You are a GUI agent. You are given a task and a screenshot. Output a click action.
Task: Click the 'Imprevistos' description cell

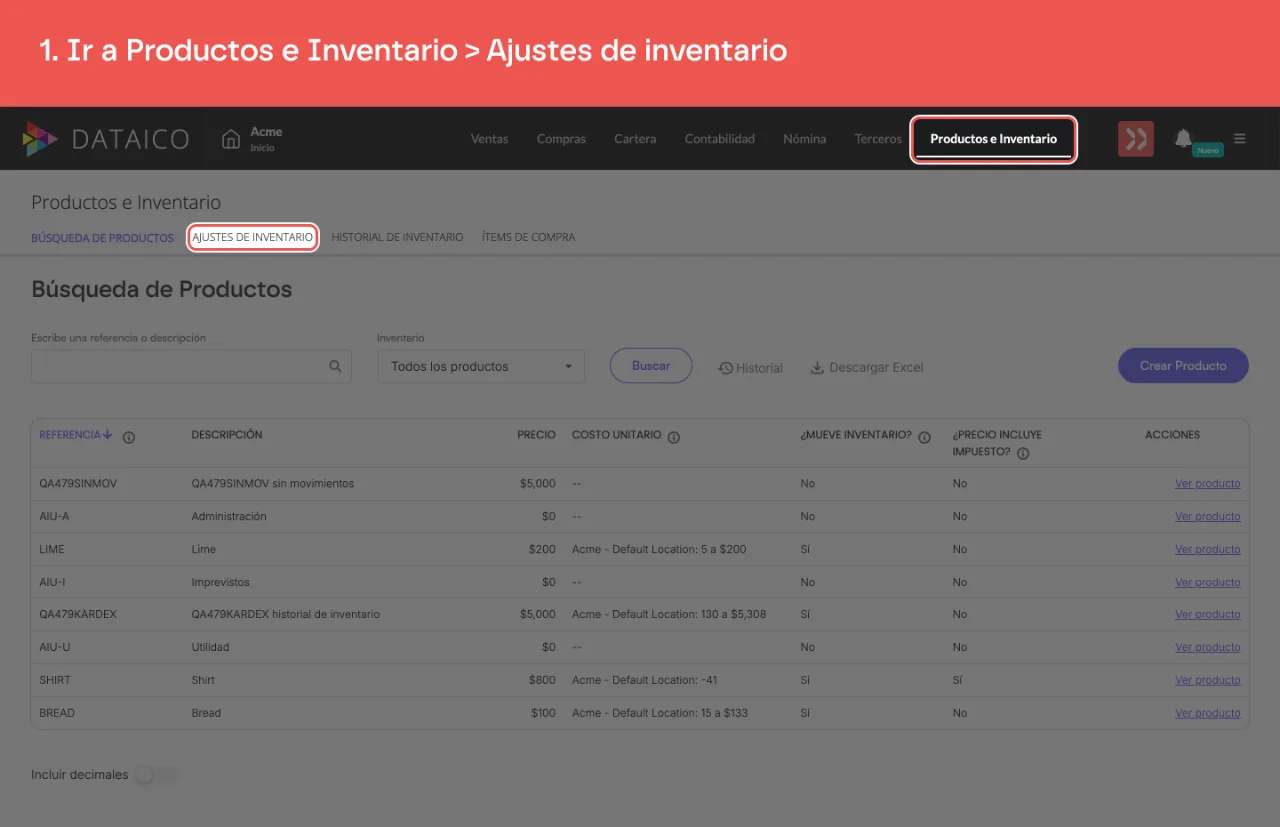tap(221, 582)
